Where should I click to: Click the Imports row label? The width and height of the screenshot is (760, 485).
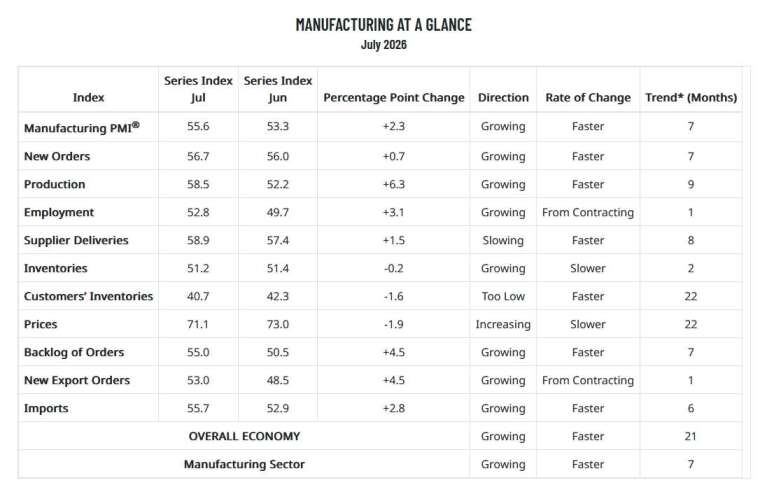click(46, 408)
